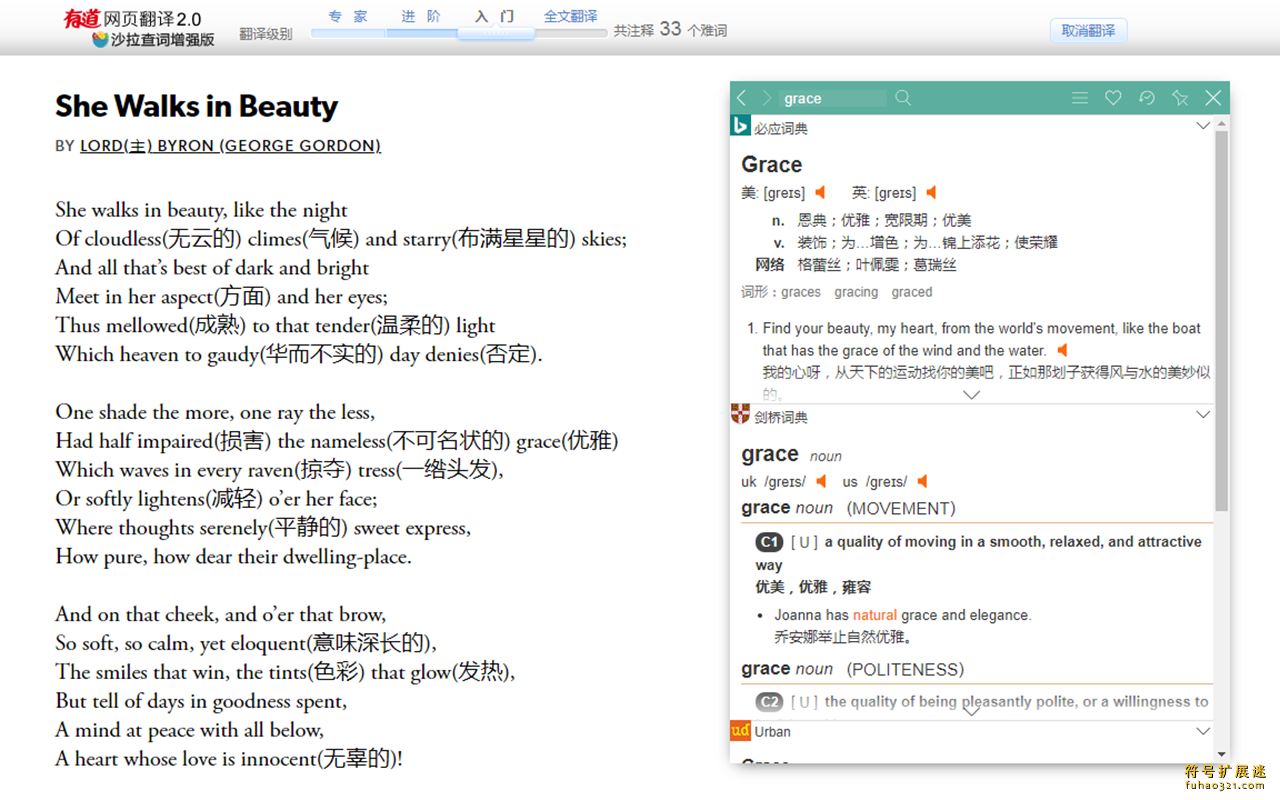Select 全文翻译 full translation mode
Viewport: 1280px width, 800px height.
571,17
